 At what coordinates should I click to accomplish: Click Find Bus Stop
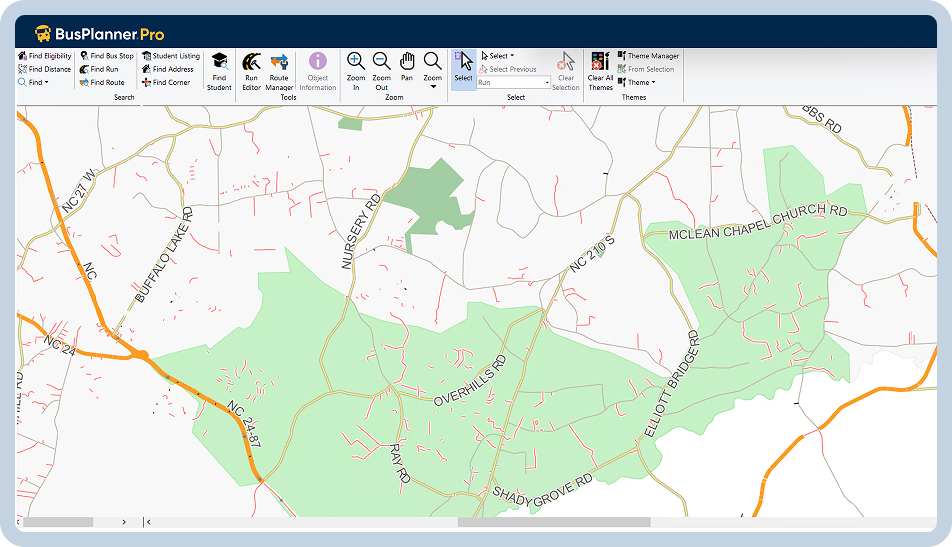pos(107,56)
